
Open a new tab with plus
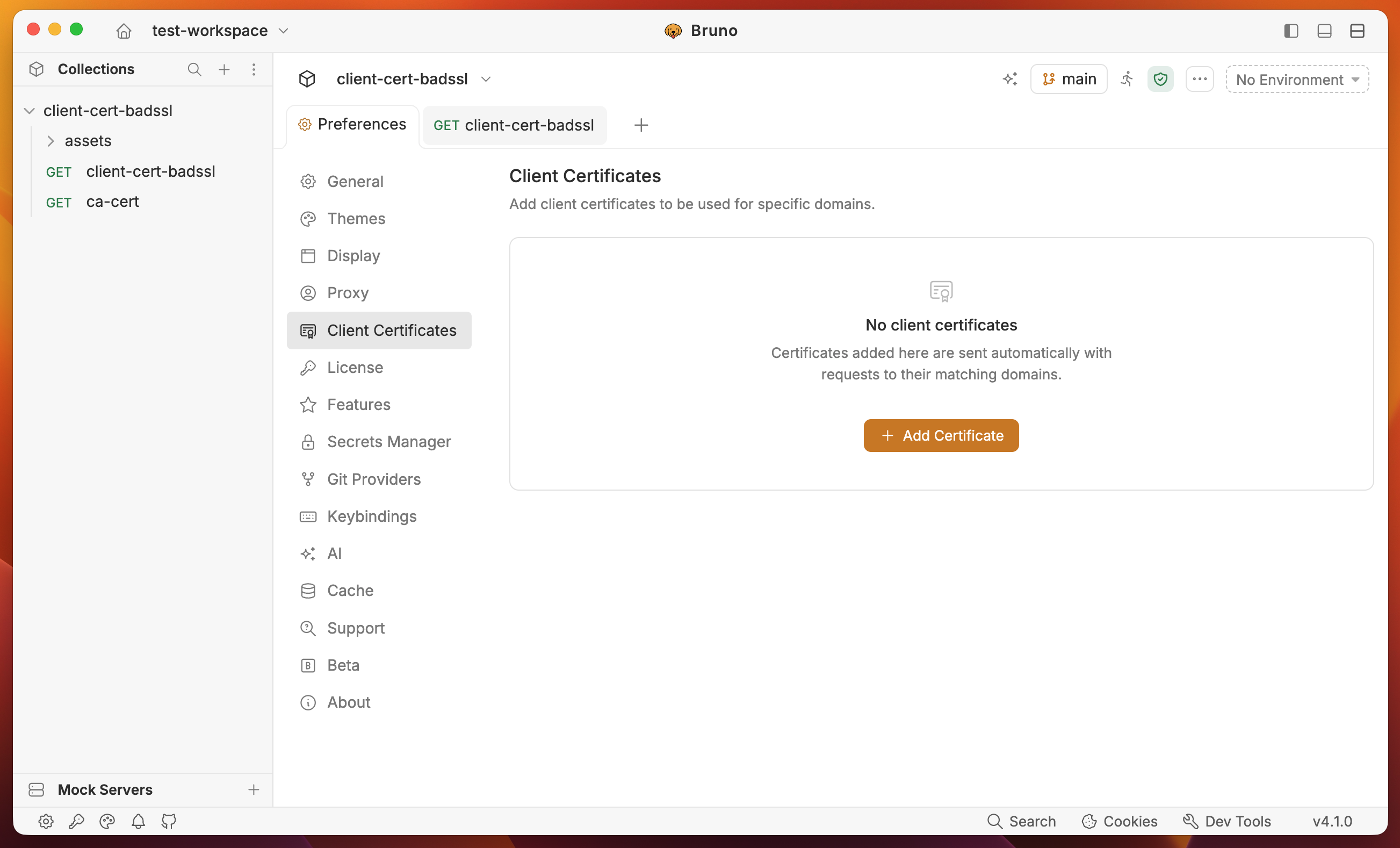pos(641,125)
